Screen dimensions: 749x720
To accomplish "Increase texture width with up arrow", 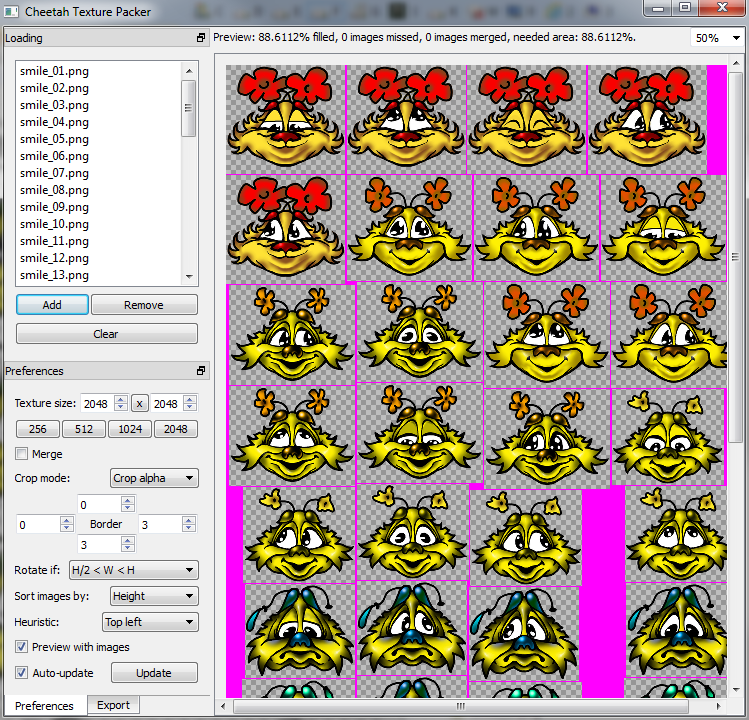I will (121, 399).
